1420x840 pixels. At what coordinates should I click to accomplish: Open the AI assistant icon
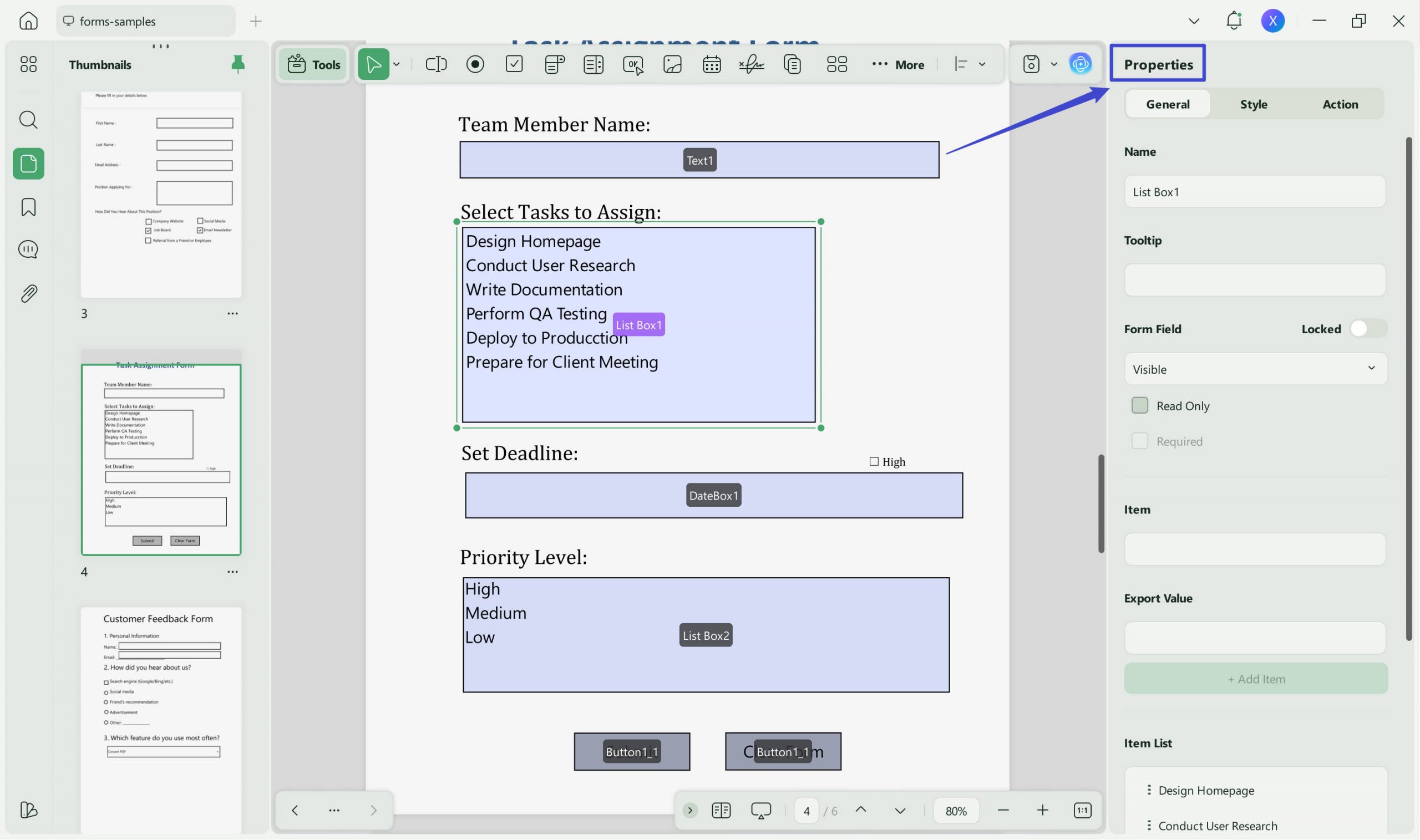[1081, 63]
